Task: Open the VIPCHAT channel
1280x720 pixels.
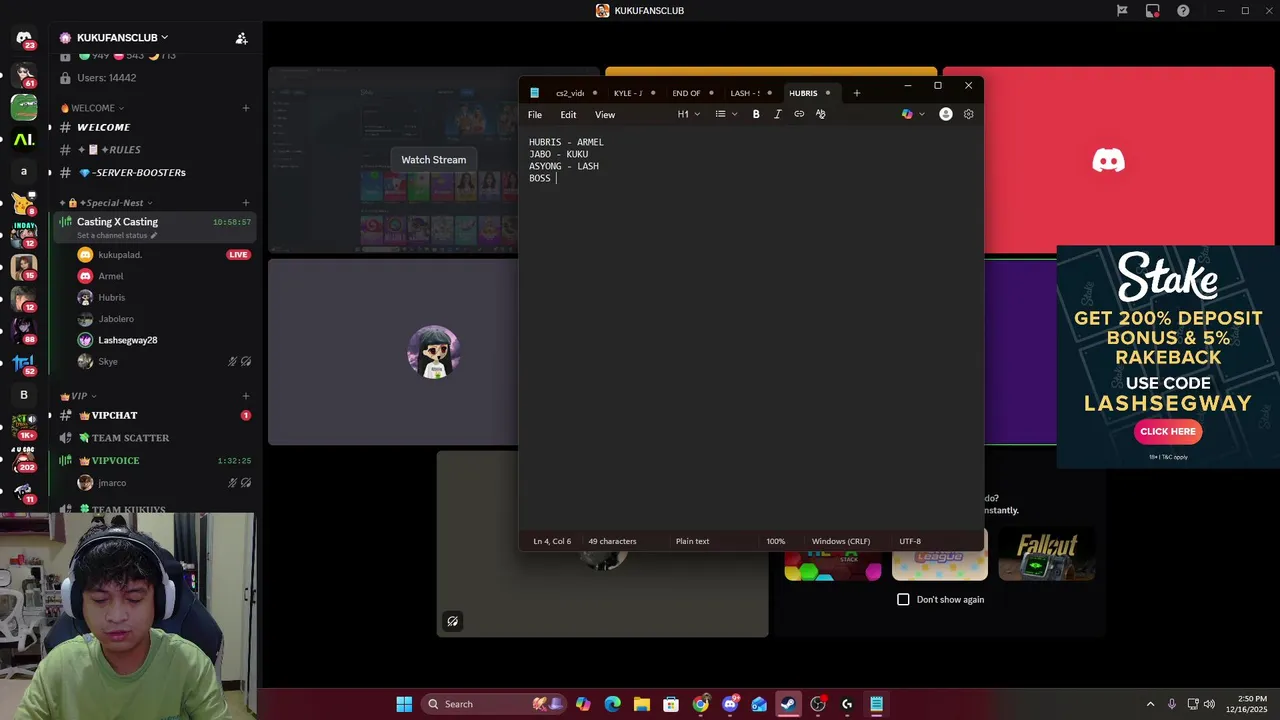Action: 155,415
